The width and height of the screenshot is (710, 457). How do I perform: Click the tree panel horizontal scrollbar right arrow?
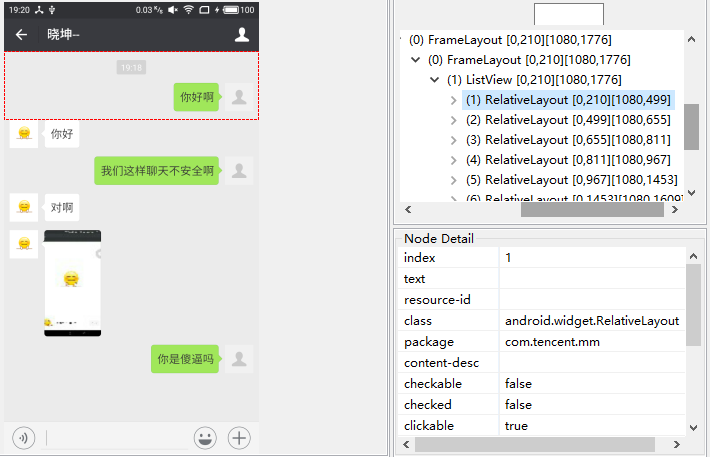[x=676, y=210]
